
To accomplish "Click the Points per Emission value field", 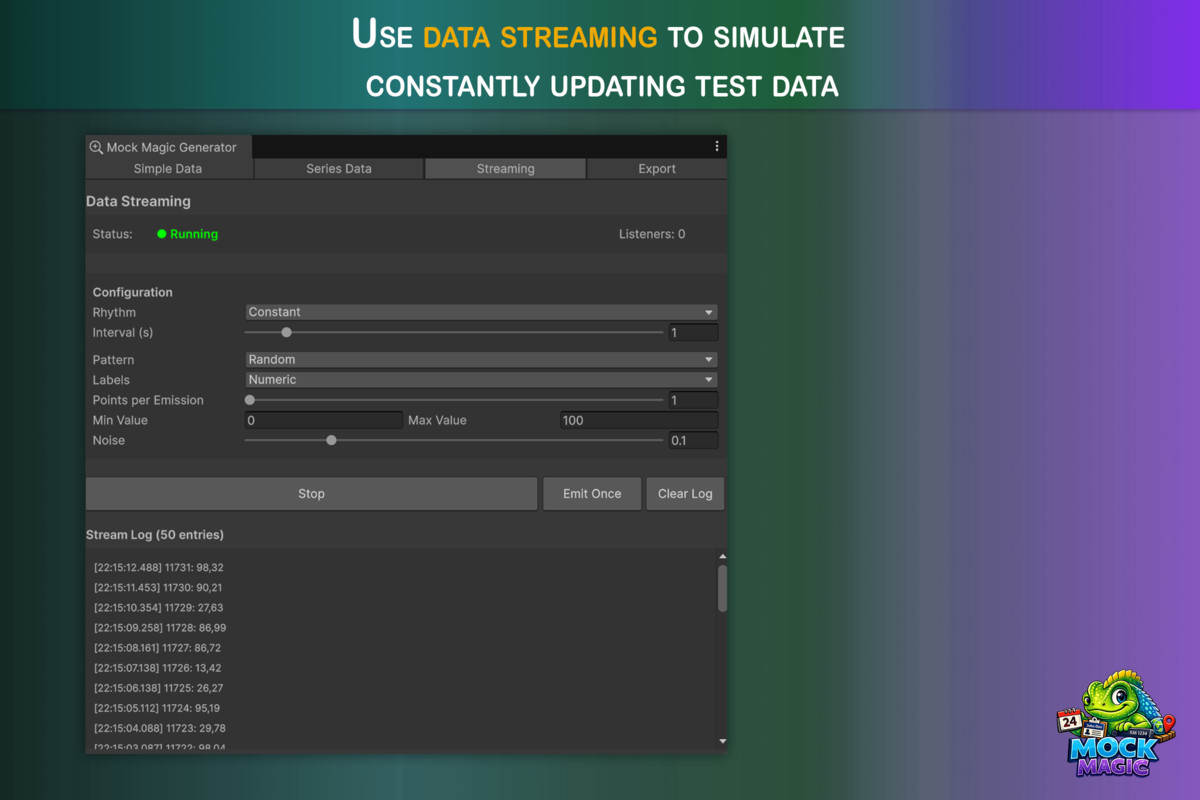I will click(693, 400).
